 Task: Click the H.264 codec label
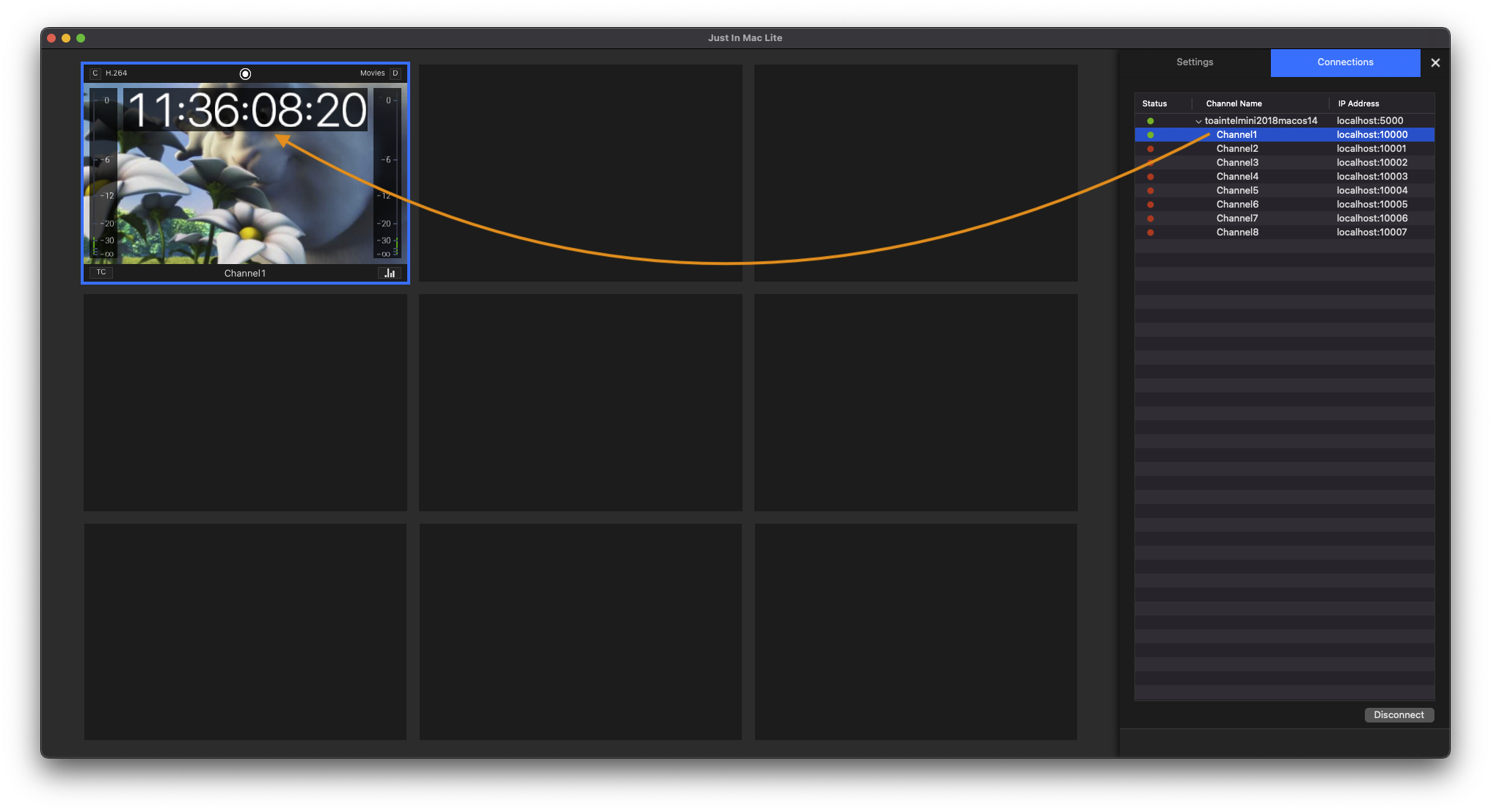(116, 73)
